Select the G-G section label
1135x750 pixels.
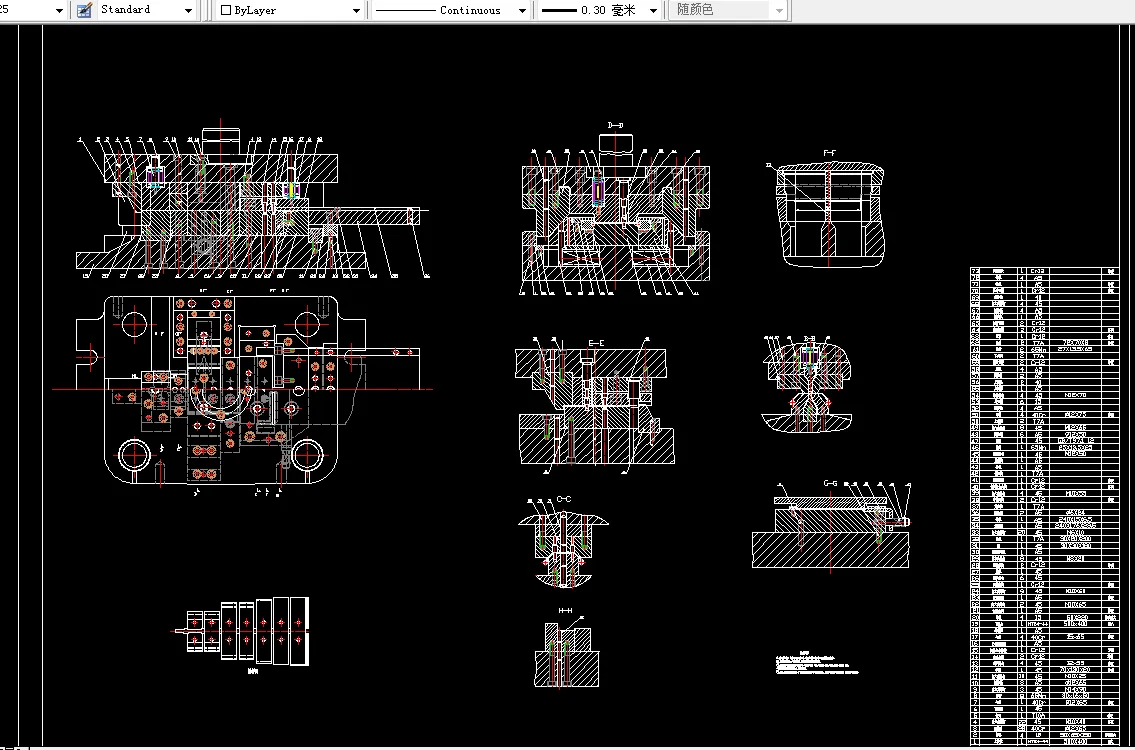830,483
